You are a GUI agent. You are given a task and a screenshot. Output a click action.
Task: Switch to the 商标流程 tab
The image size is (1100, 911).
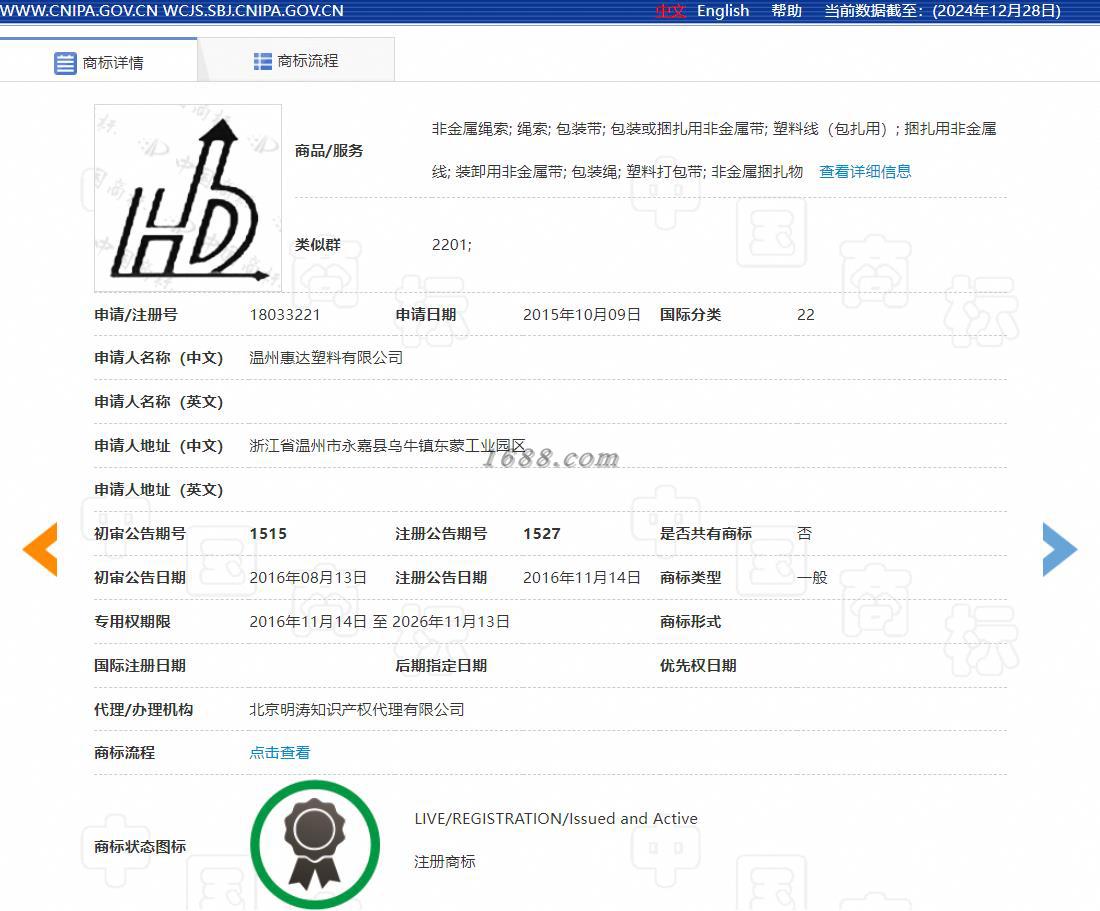click(x=296, y=61)
